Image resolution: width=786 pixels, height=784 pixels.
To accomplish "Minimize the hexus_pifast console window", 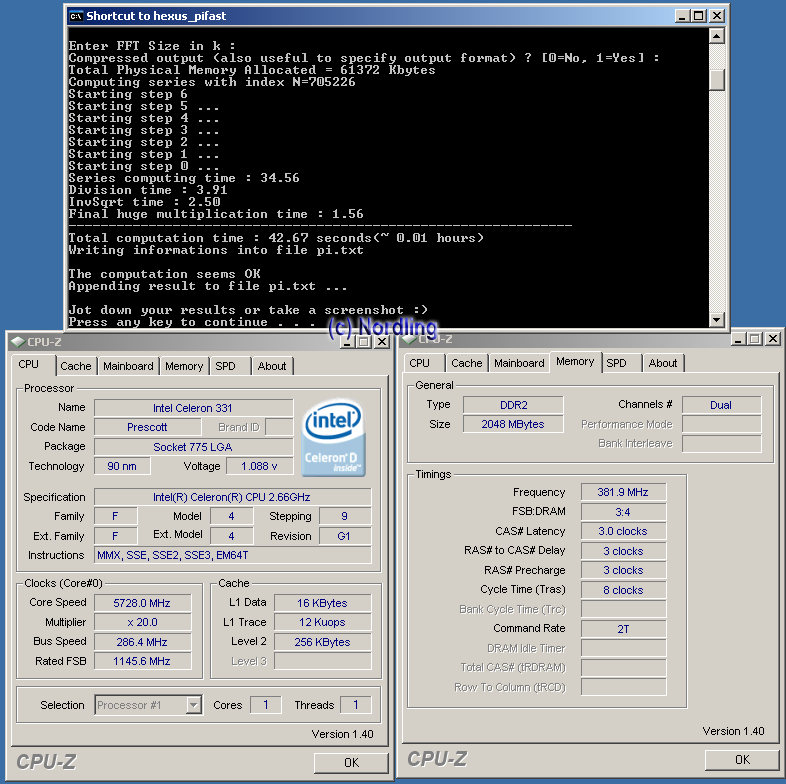I will pos(681,16).
